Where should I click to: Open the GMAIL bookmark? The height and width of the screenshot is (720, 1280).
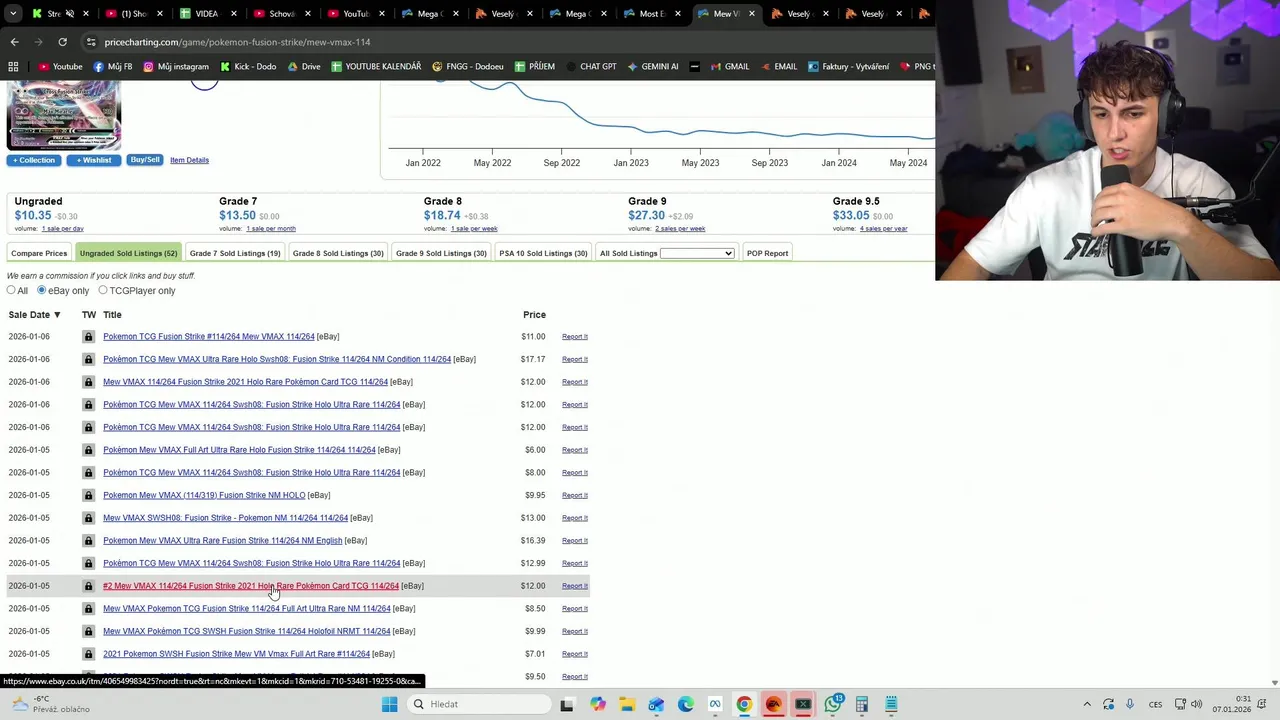729,66
